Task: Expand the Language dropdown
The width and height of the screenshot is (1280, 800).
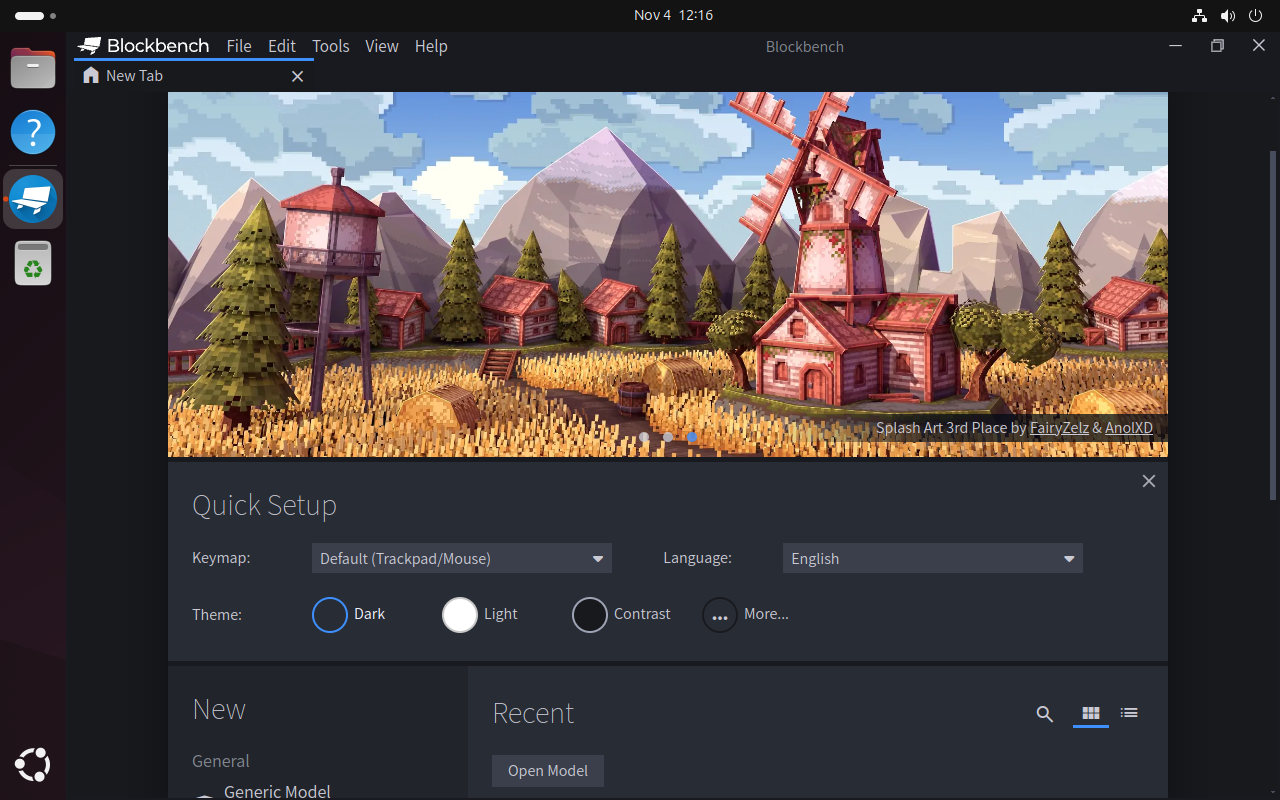Action: pos(933,558)
